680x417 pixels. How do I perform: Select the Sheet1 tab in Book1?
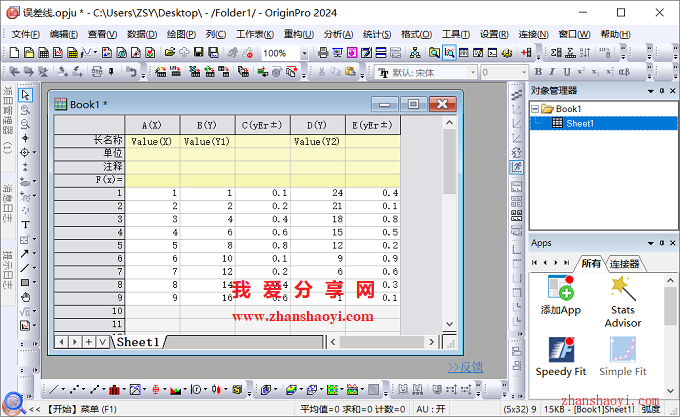(x=138, y=342)
